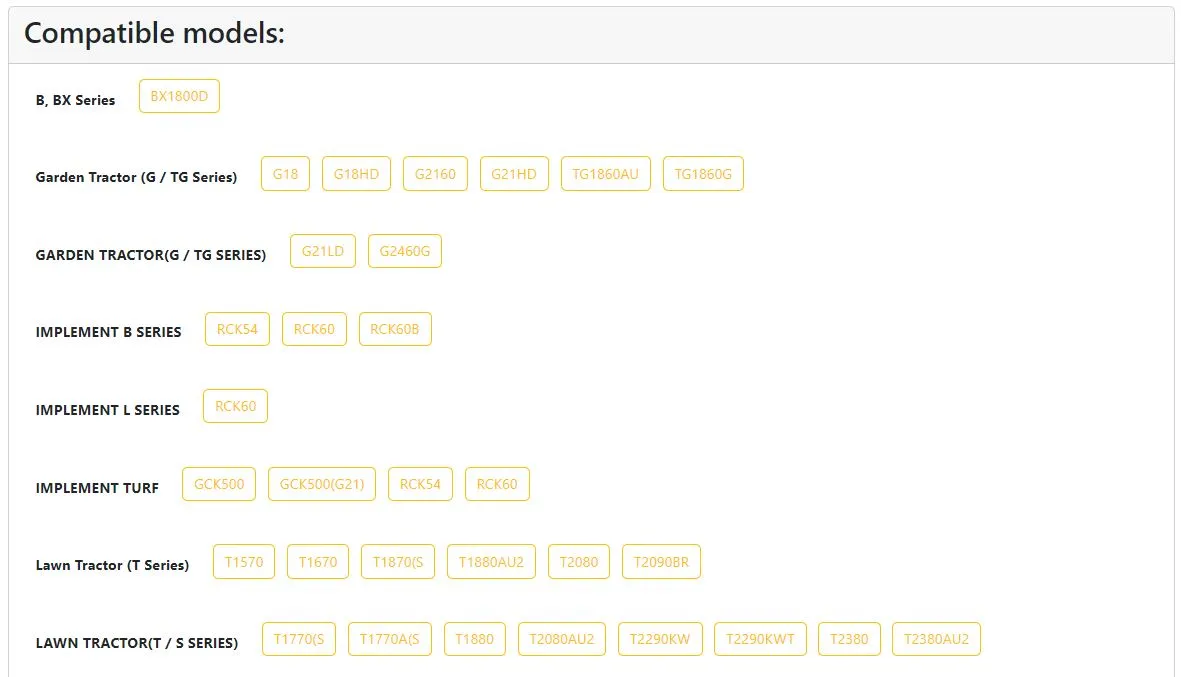
Task: Choose RCK60B under Implement B Series
Action: coord(395,329)
